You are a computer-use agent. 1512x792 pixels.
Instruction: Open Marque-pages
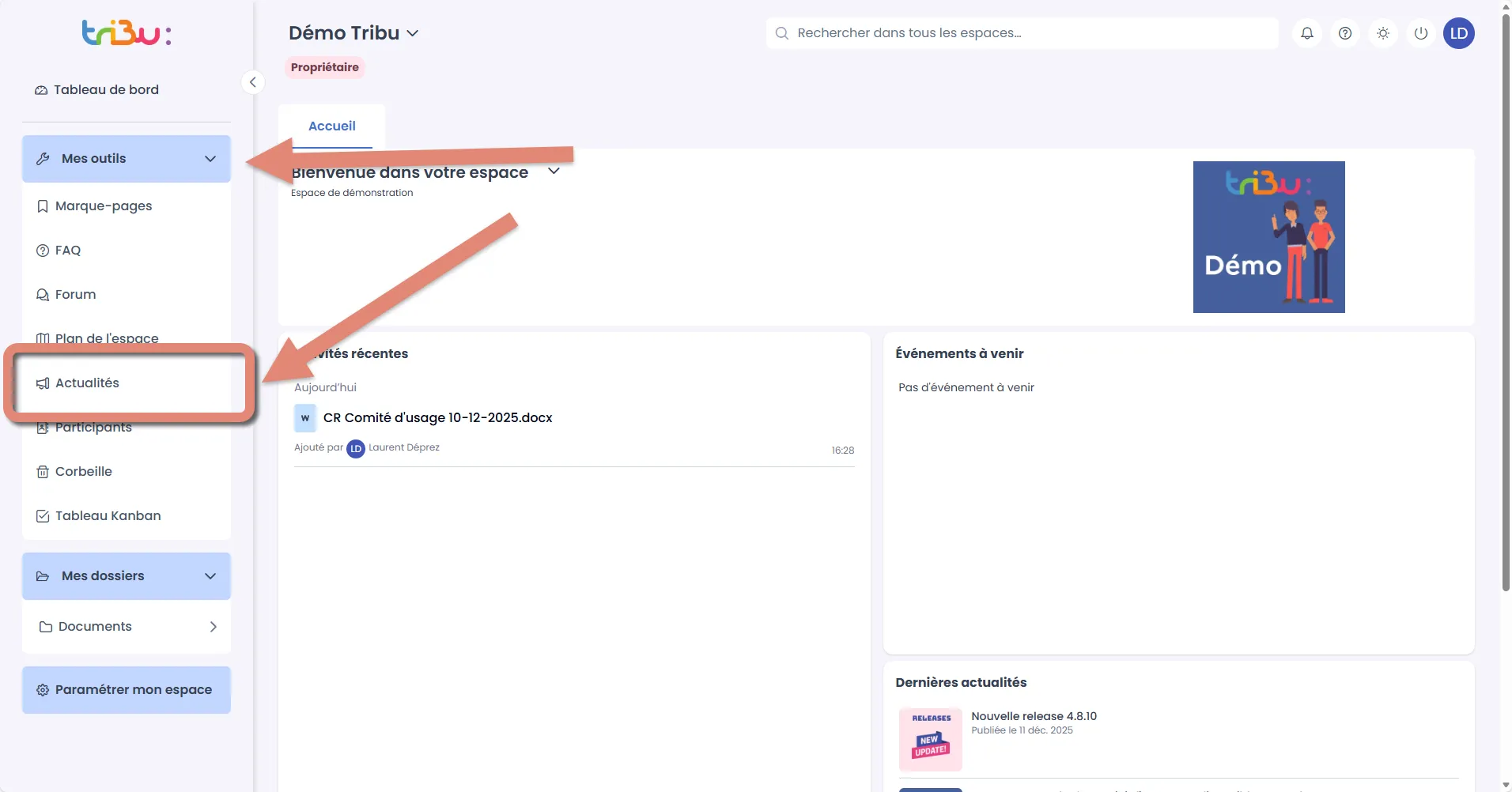click(127, 206)
